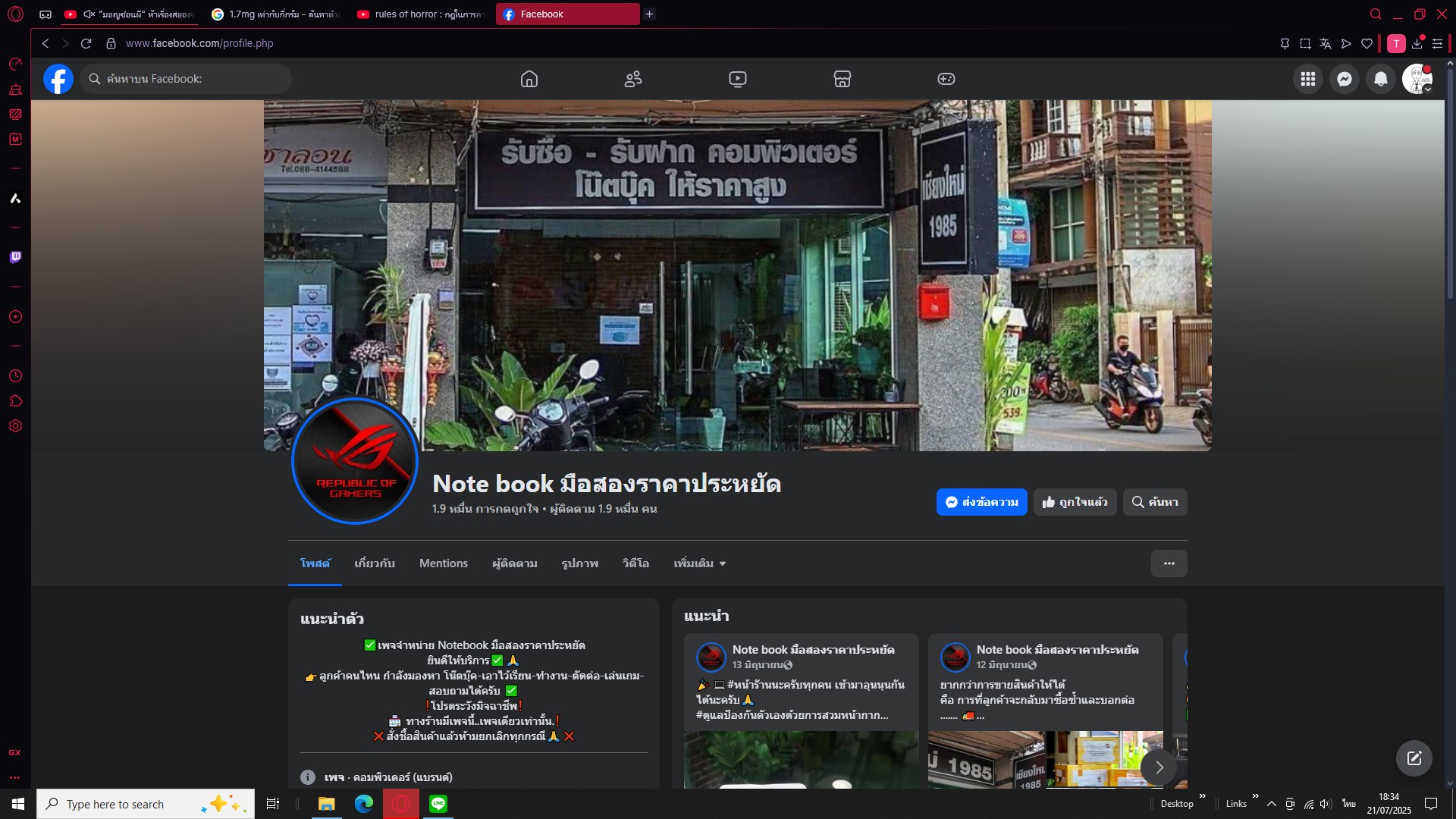Select the วิดีโอ tab
1456x819 pixels.
[635, 563]
